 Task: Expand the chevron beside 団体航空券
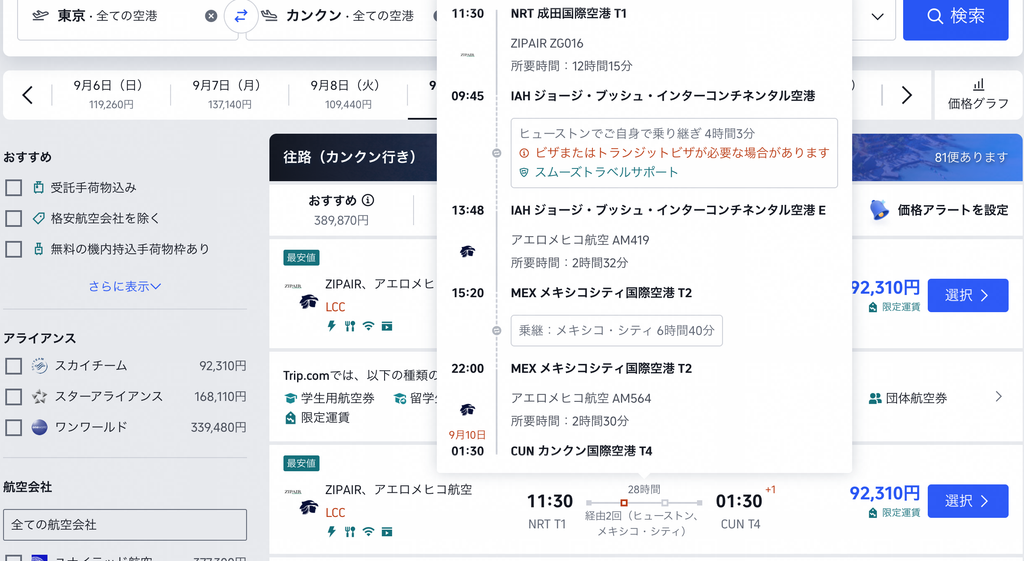[x=999, y=396]
